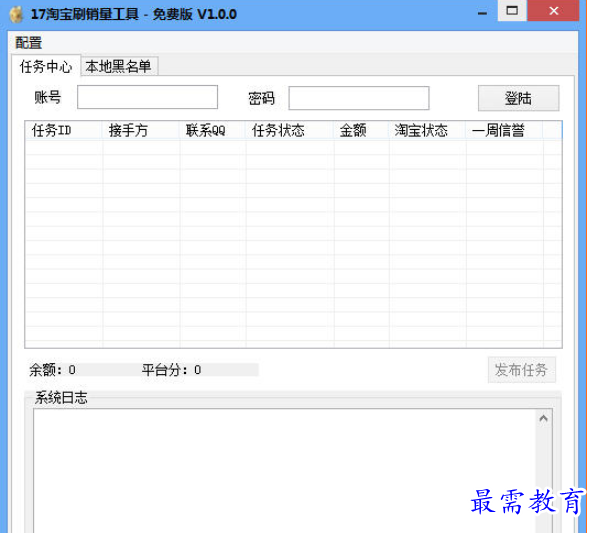Click the 密码 input field
The image size is (592, 533).
pyautogui.click(x=359, y=98)
